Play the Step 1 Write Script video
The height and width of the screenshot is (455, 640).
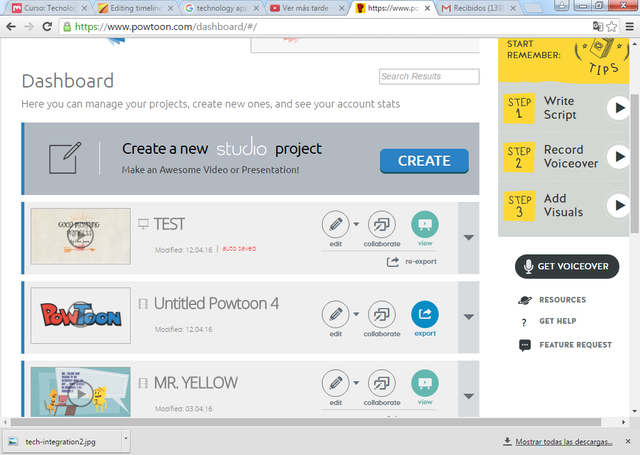pos(619,108)
